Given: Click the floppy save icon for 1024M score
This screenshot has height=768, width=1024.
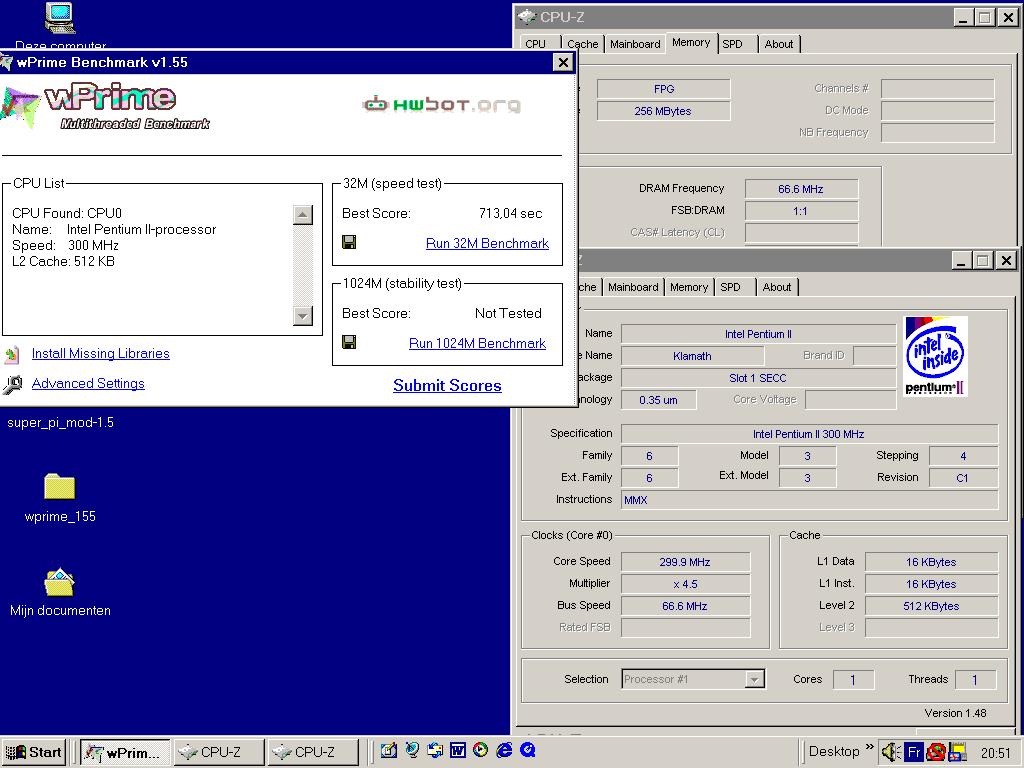Looking at the screenshot, I should click(x=349, y=342).
